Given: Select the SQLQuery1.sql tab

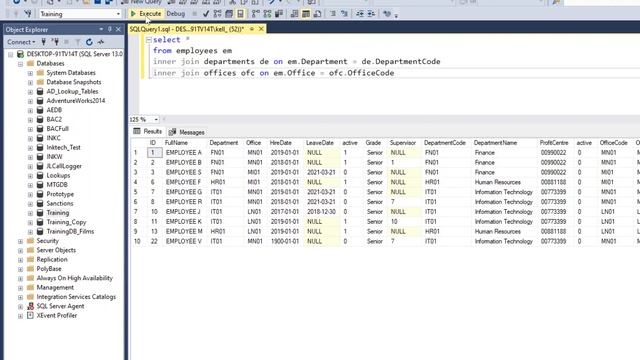Looking at the screenshot, I should point(187,29).
